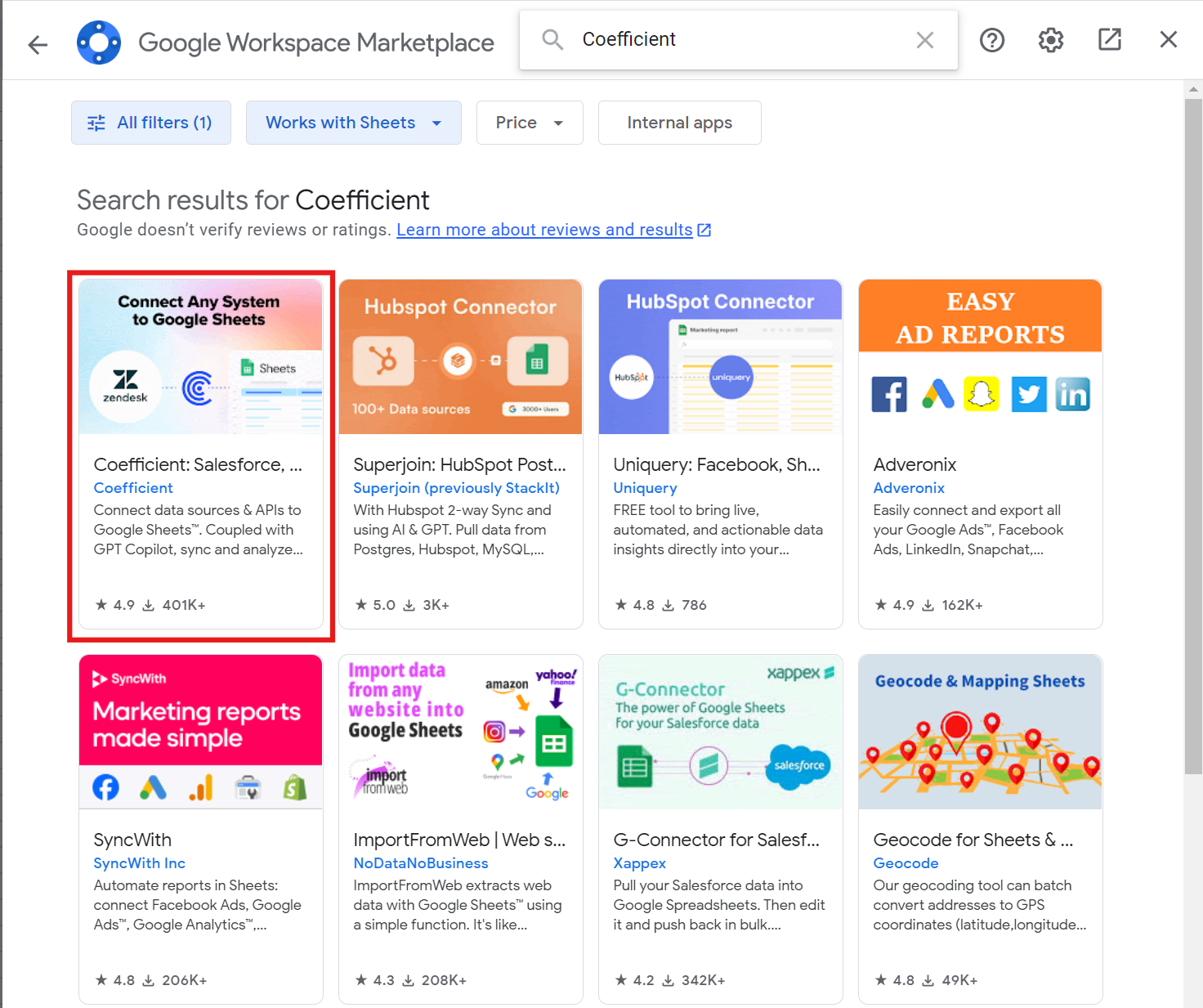This screenshot has width=1203, height=1008.
Task: Click the Geocode developer link
Action: [x=906, y=863]
